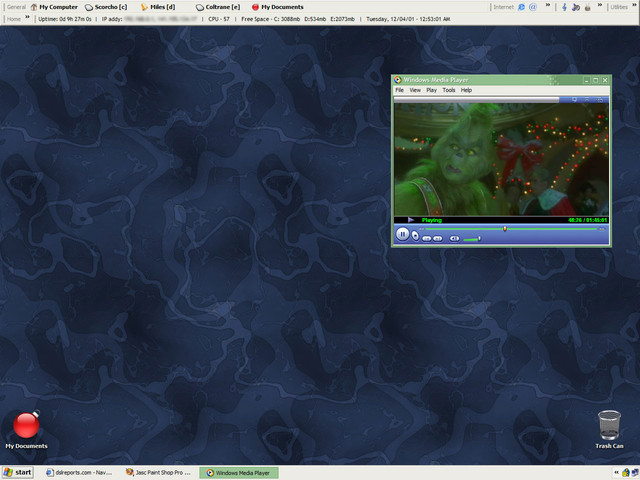Click the Windows Media Player taskbar button
The height and width of the screenshot is (480, 640).
tap(239, 473)
